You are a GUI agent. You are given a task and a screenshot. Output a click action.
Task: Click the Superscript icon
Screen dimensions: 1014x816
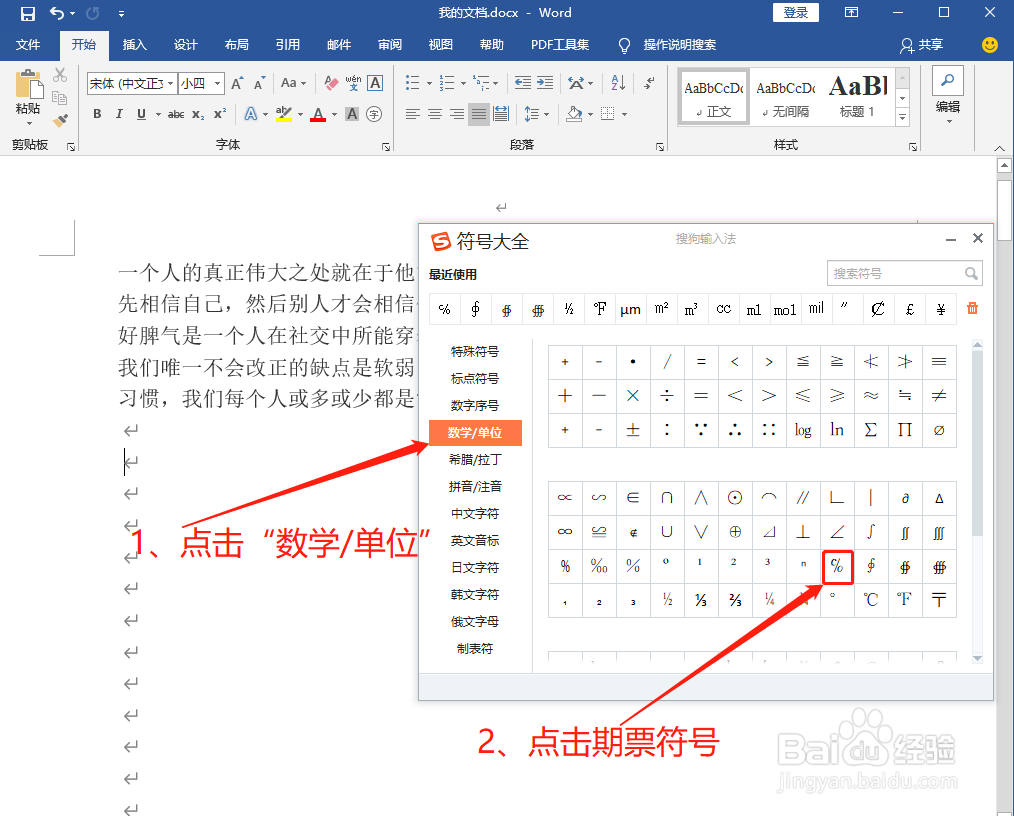click(220, 111)
